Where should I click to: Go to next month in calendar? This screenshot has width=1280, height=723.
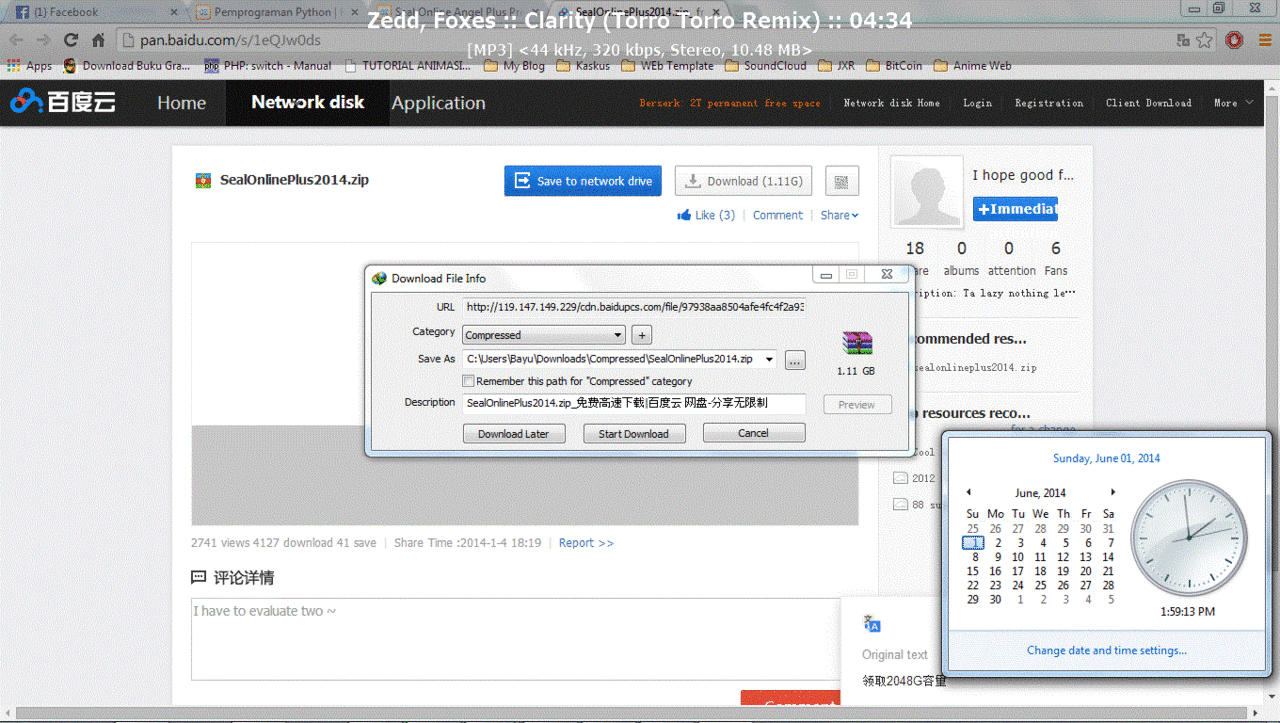1113,493
